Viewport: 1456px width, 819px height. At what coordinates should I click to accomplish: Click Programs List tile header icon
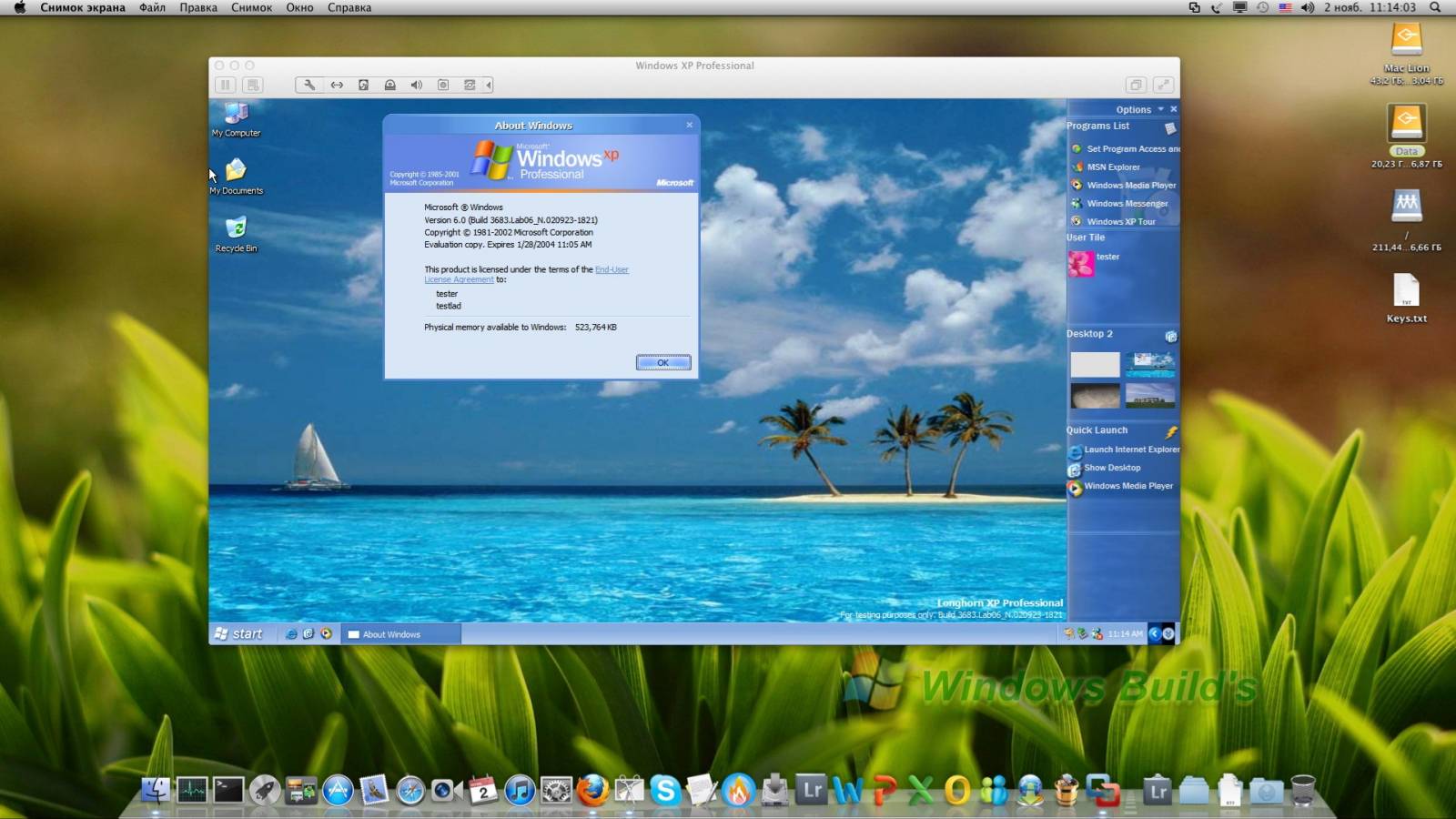click(x=1170, y=128)
